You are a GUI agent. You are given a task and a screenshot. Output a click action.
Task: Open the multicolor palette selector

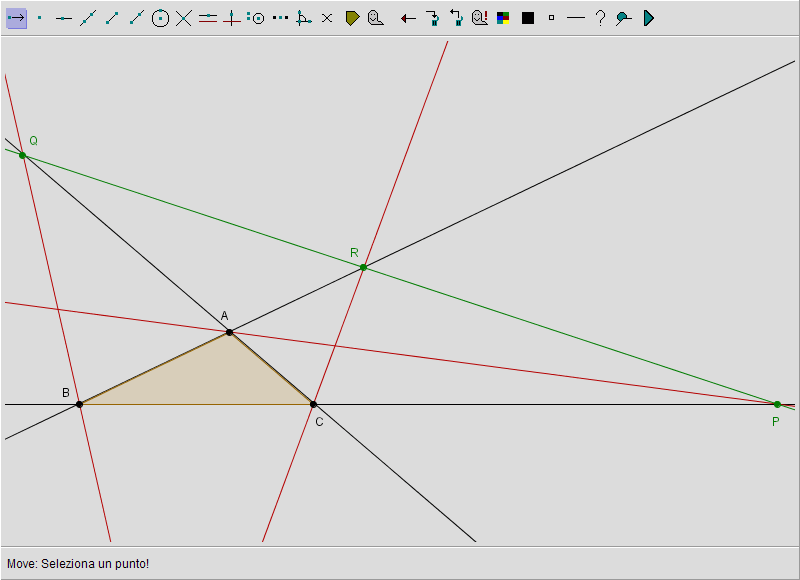(x=504, y=18)
